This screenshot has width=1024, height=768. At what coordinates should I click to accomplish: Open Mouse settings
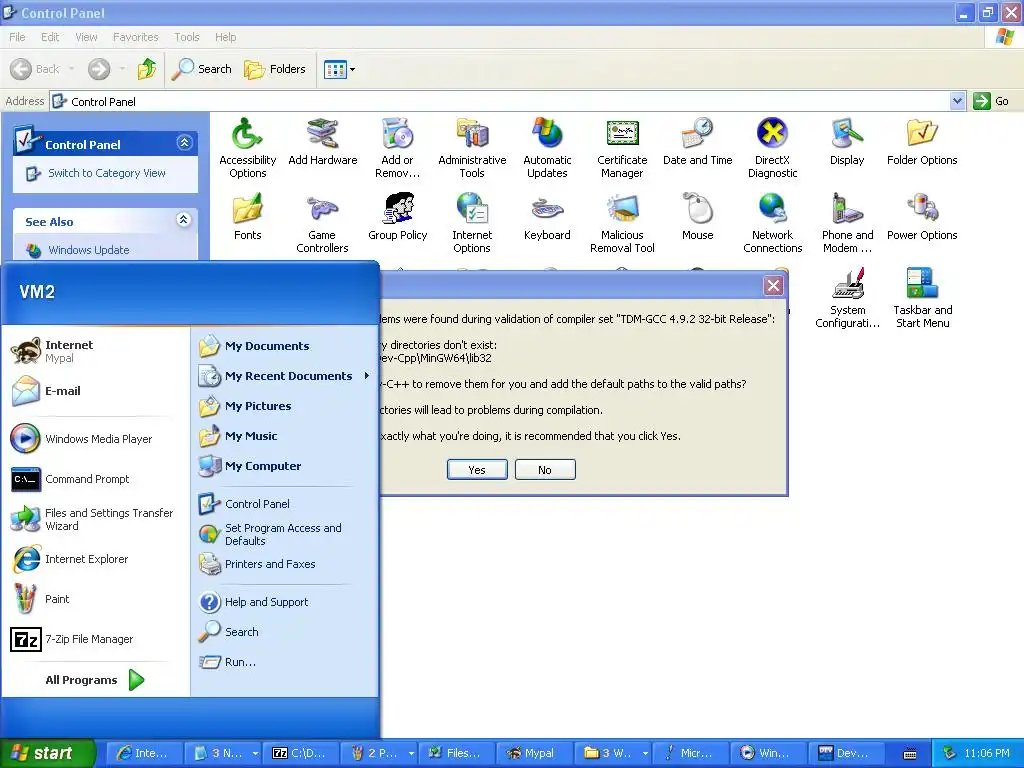point(697,217)
